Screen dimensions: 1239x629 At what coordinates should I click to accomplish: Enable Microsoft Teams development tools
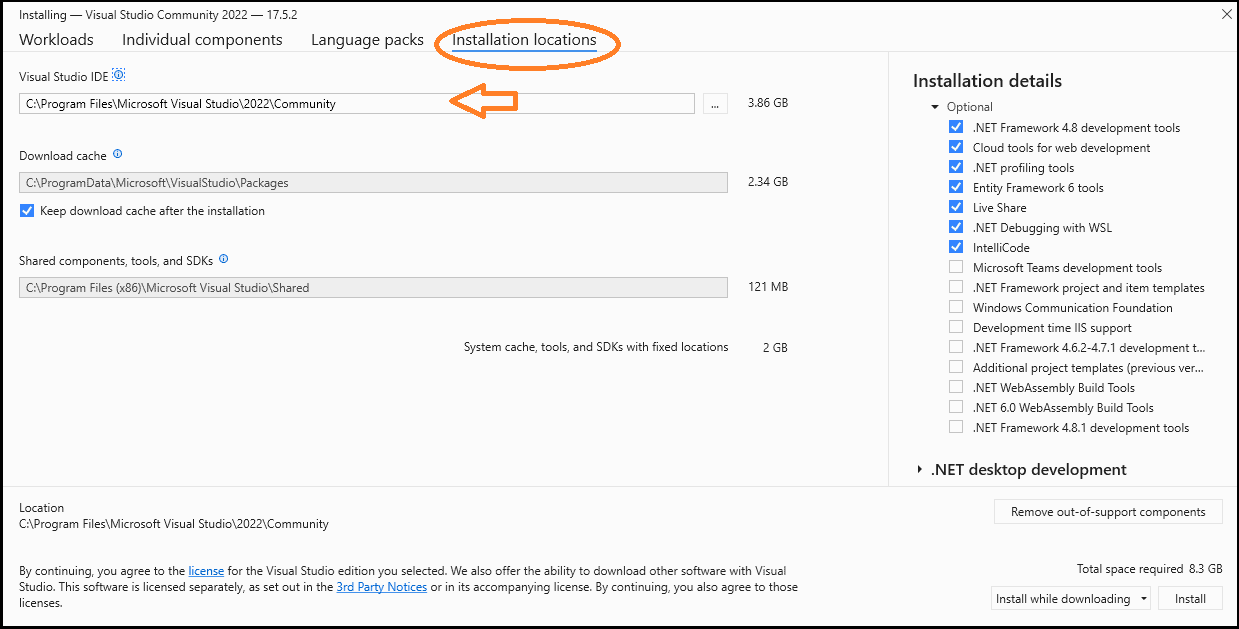pyautogui.click(x=956, y=266)
